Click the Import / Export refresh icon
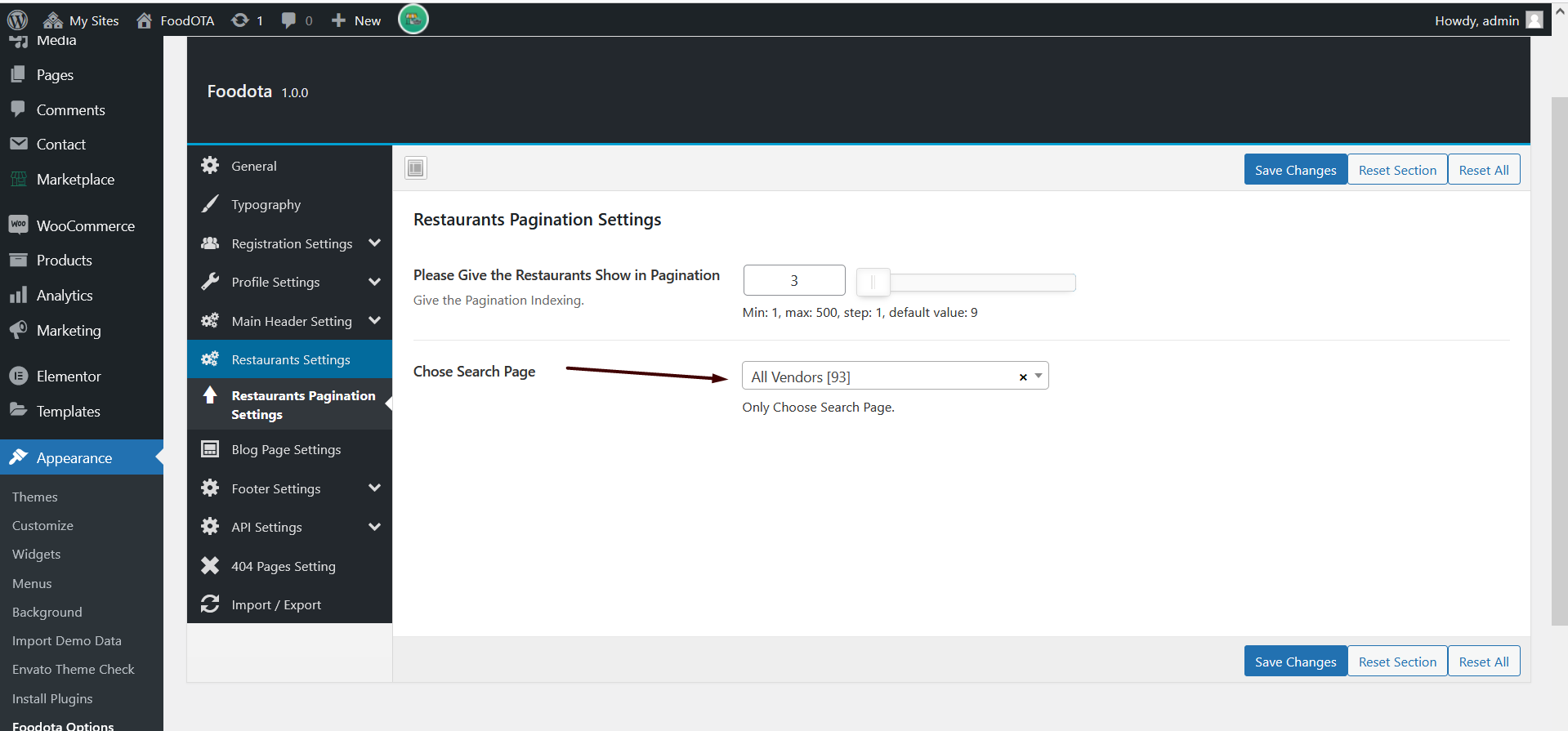Image resolution: width=1568 pixels, height=731 pixels. (x=210, y=604)
